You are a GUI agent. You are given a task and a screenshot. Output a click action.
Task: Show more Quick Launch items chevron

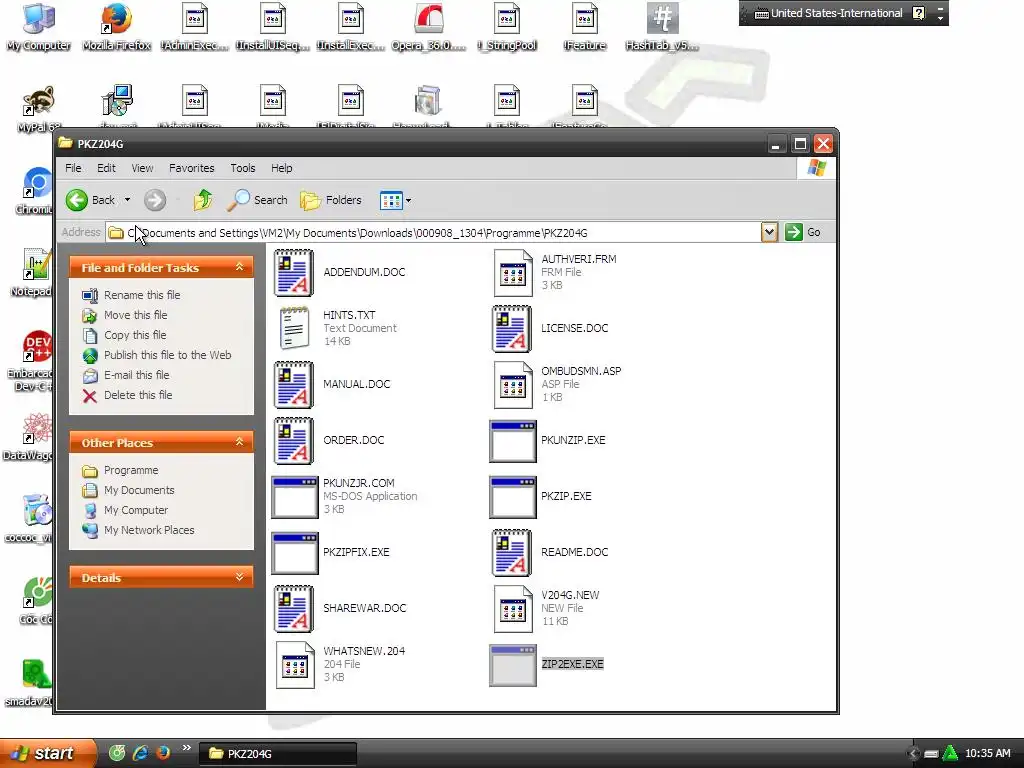(187, 748)
